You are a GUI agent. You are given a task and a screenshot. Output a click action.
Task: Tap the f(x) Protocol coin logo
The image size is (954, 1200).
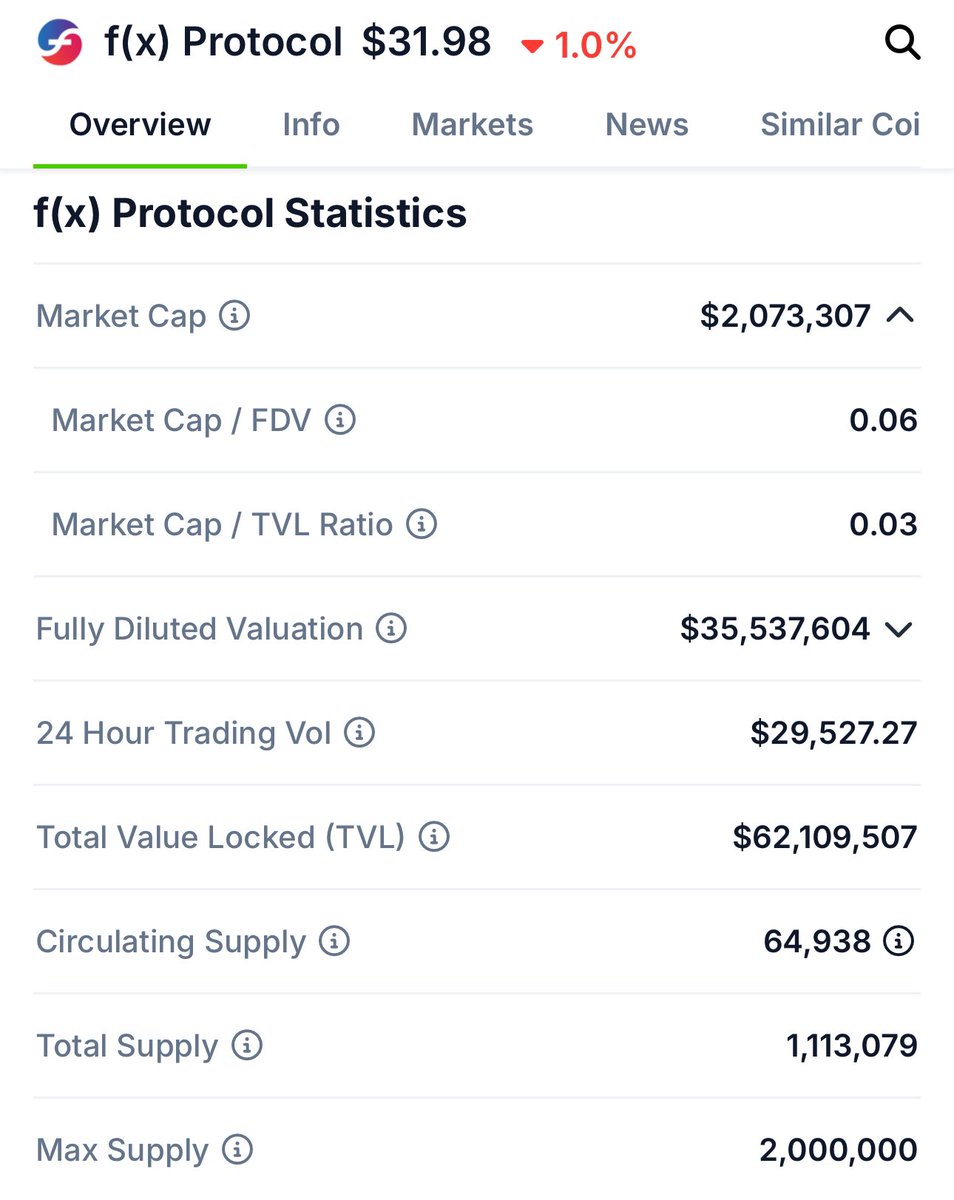tap(59, 42)
